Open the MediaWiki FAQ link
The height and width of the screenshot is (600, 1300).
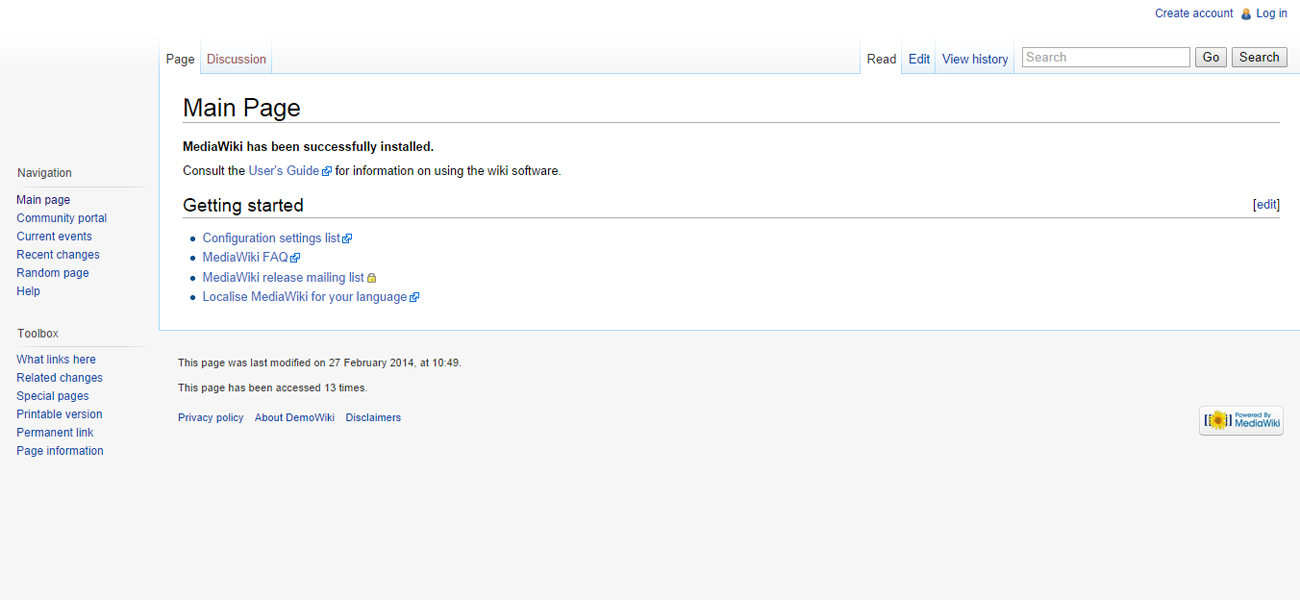(x=245, y=257)
